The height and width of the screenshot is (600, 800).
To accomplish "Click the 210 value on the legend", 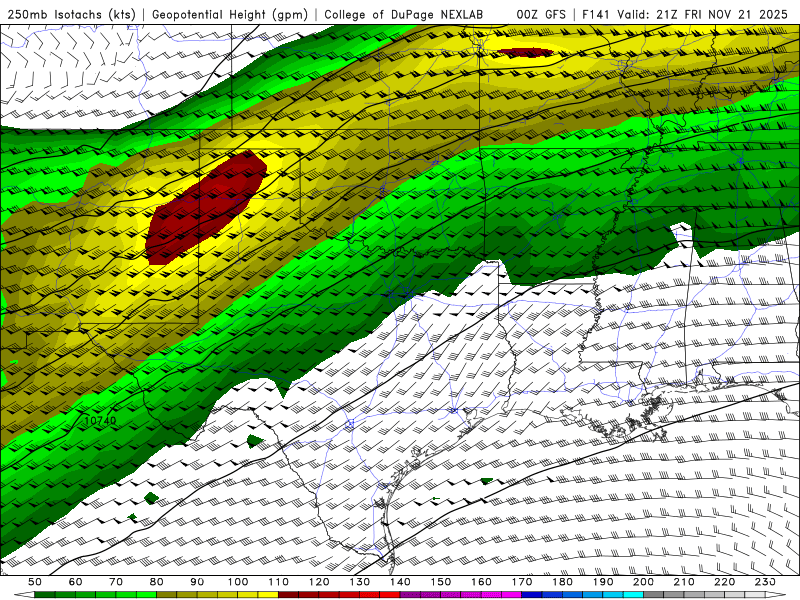I will click(x=685, y=582).
